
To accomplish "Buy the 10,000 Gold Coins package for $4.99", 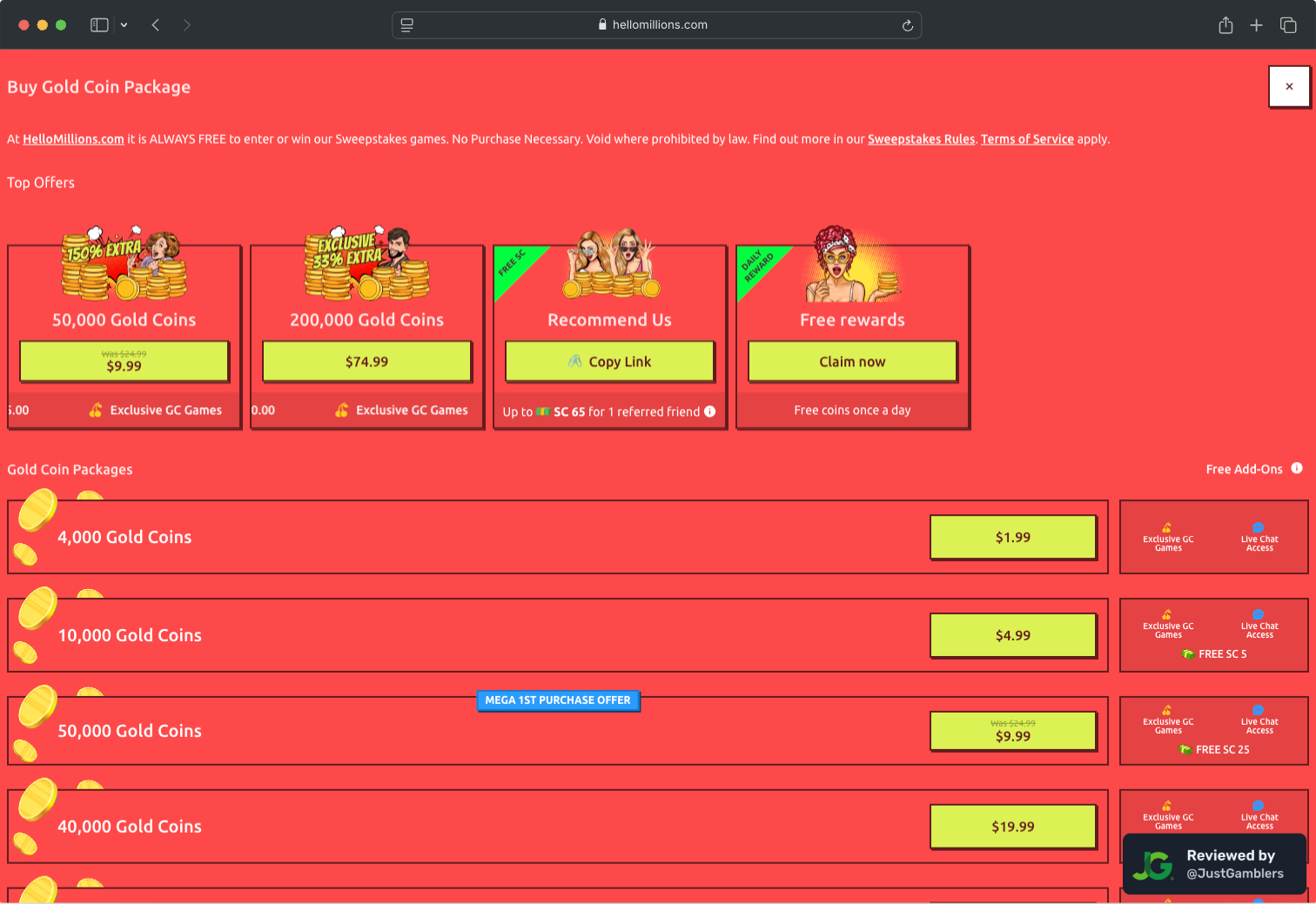I will [x=1013, y=635].
